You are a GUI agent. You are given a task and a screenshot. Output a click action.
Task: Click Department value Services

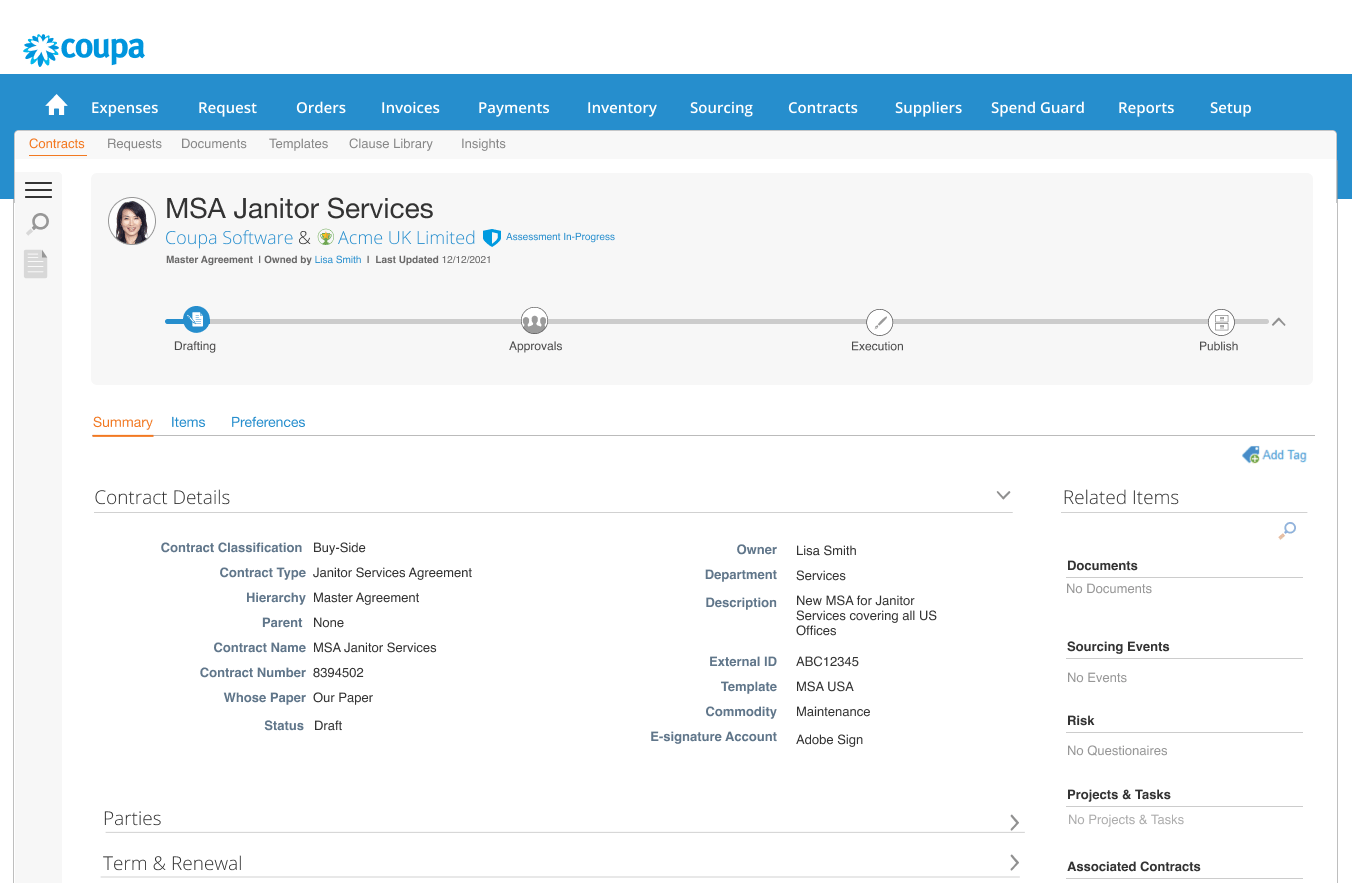point(821,576)
